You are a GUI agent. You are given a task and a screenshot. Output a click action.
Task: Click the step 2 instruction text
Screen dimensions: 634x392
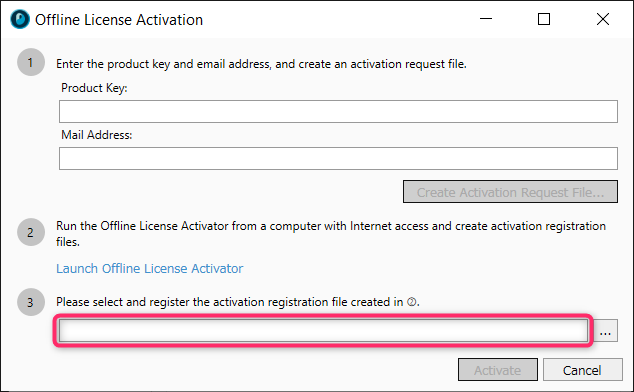click(331, 233)
